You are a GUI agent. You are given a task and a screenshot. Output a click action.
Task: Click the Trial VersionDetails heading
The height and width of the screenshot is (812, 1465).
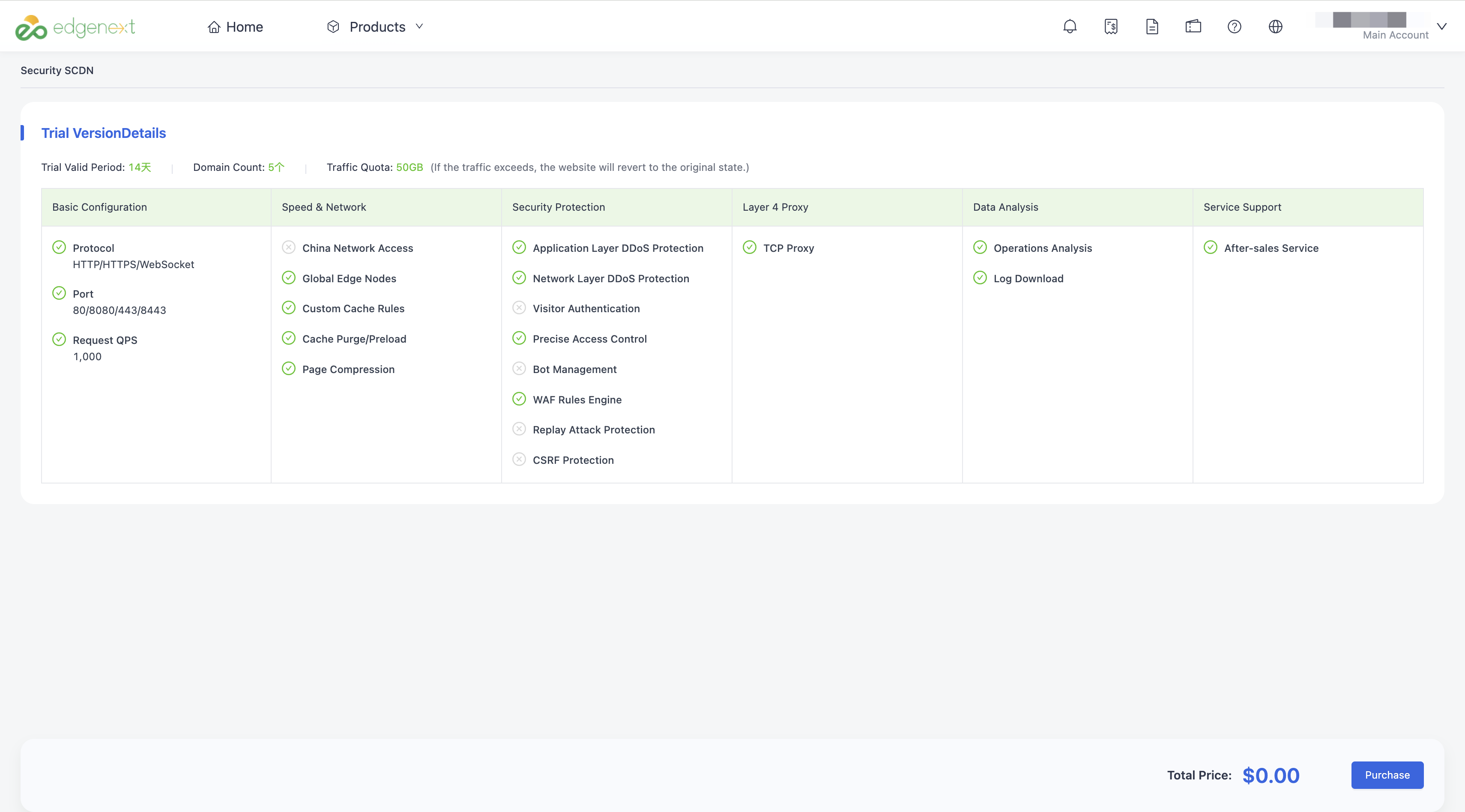[104, 133]
